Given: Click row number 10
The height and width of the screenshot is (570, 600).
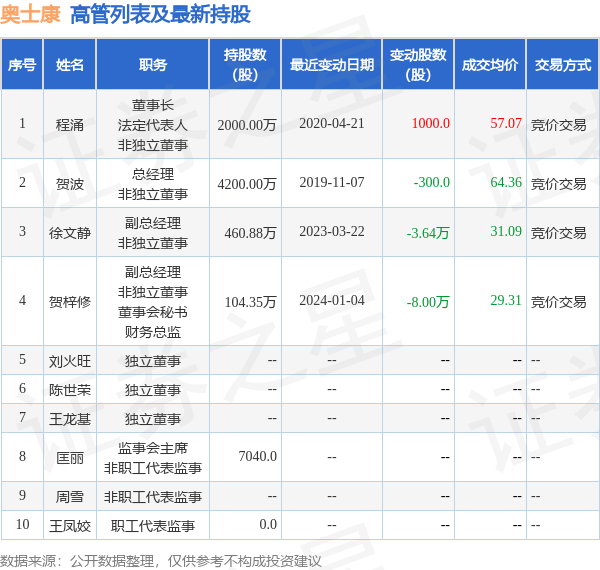Looking at the screenshot, I should pos(22,524).
